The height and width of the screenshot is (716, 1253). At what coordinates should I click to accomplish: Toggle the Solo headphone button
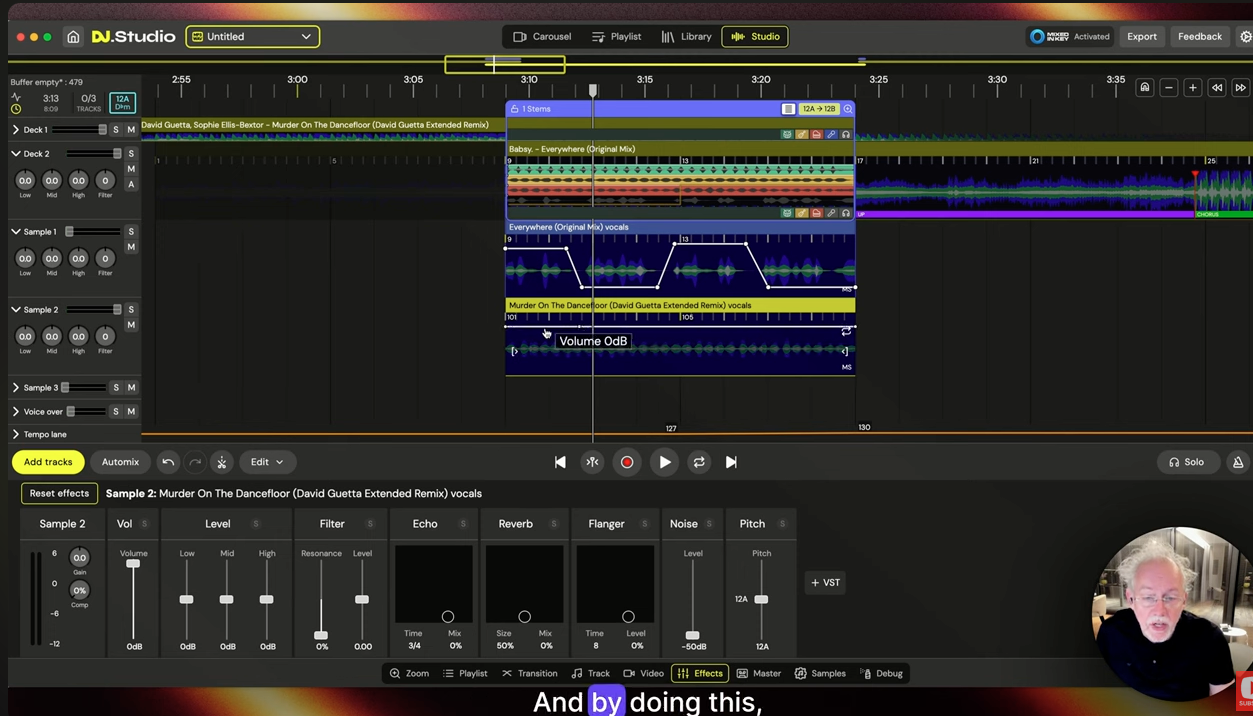(1186, 462)
